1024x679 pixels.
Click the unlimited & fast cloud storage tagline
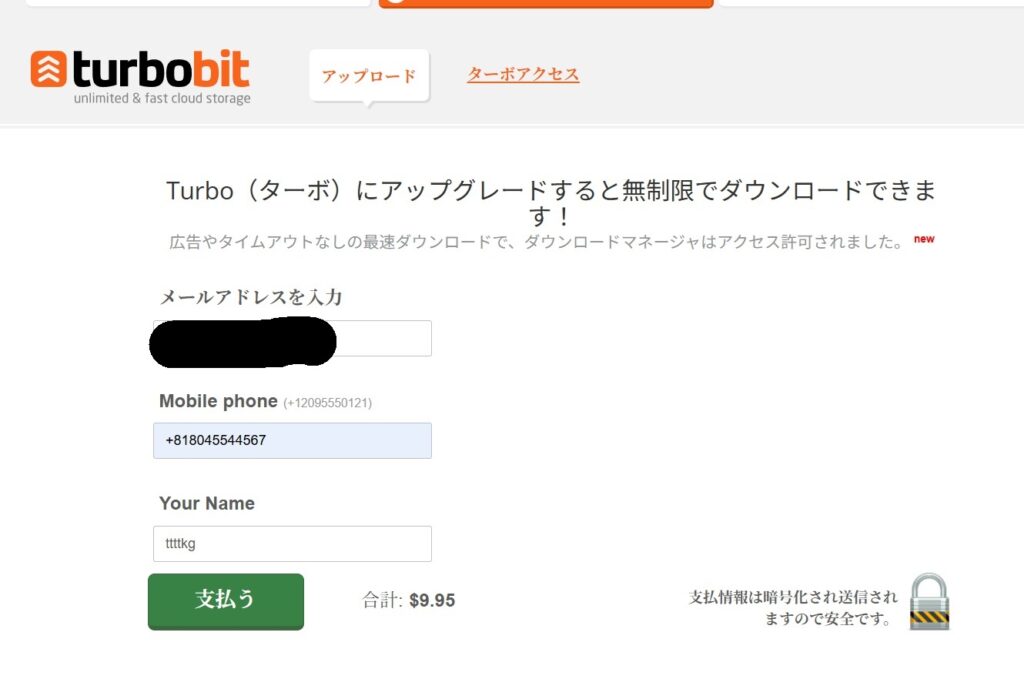coord(162,99)
